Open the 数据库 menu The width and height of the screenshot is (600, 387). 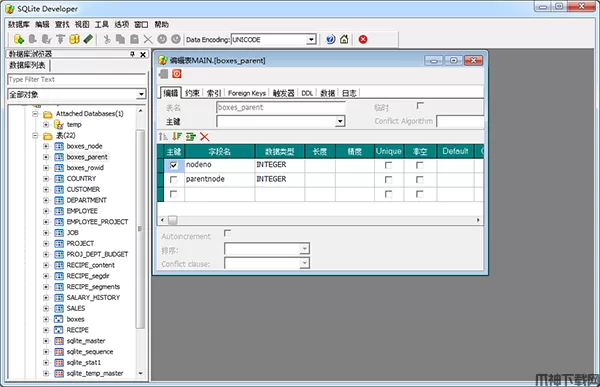pos(19,24)
